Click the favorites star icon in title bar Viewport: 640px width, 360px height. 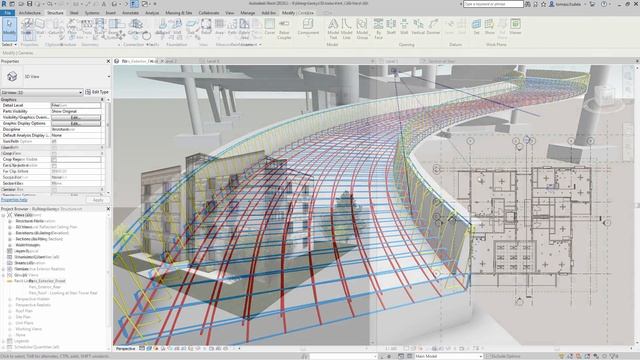pyautogui.click(x=543, y=4)
